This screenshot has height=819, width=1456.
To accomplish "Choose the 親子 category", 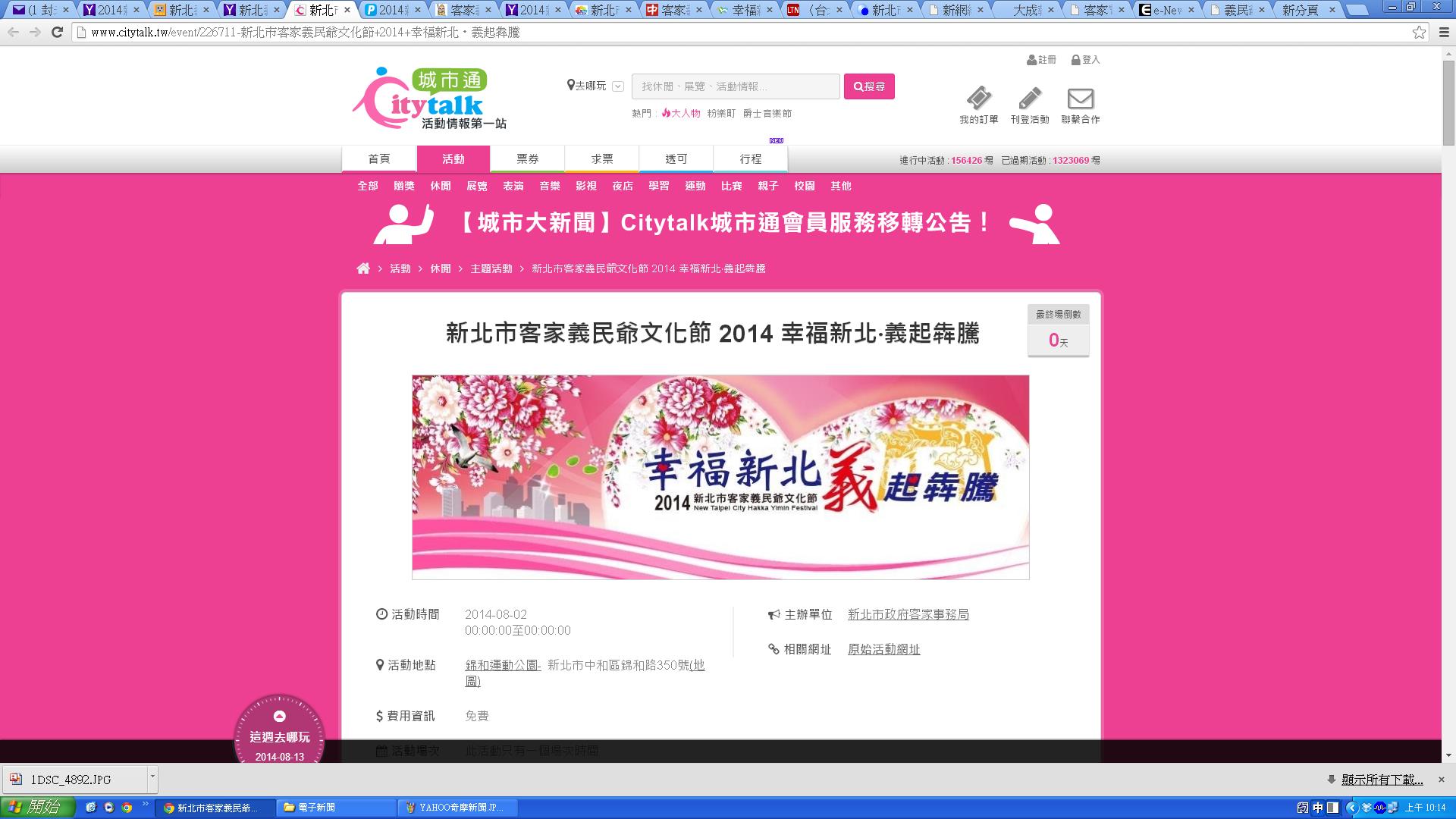I will pos(768,186).
